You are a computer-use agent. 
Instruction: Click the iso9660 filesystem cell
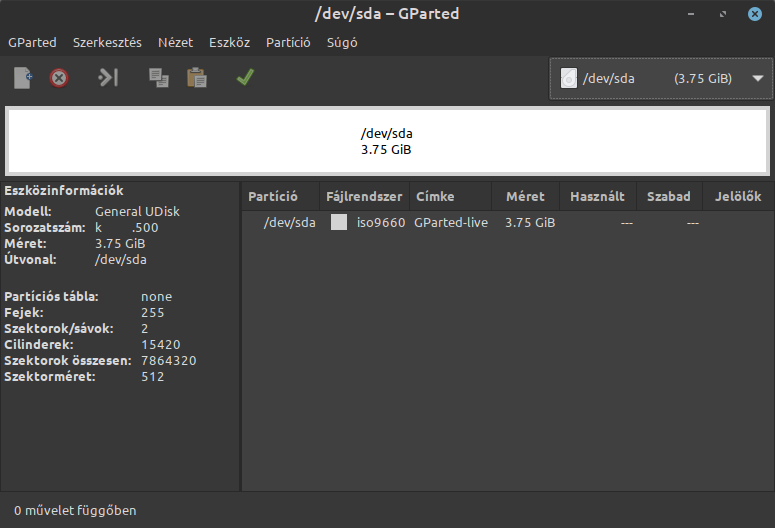pyautogui.click(x=381, y=222)
